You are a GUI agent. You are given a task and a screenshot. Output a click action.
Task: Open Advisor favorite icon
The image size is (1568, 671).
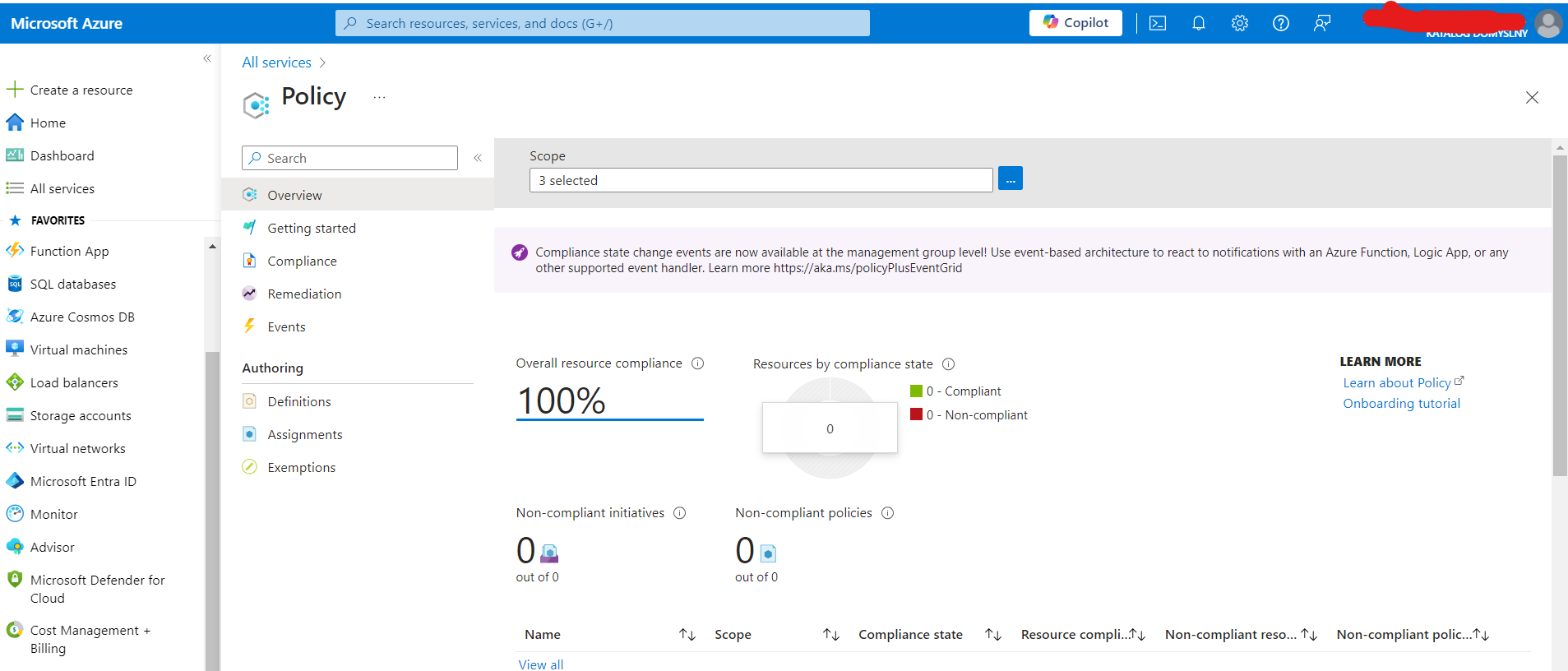[15, 547]
